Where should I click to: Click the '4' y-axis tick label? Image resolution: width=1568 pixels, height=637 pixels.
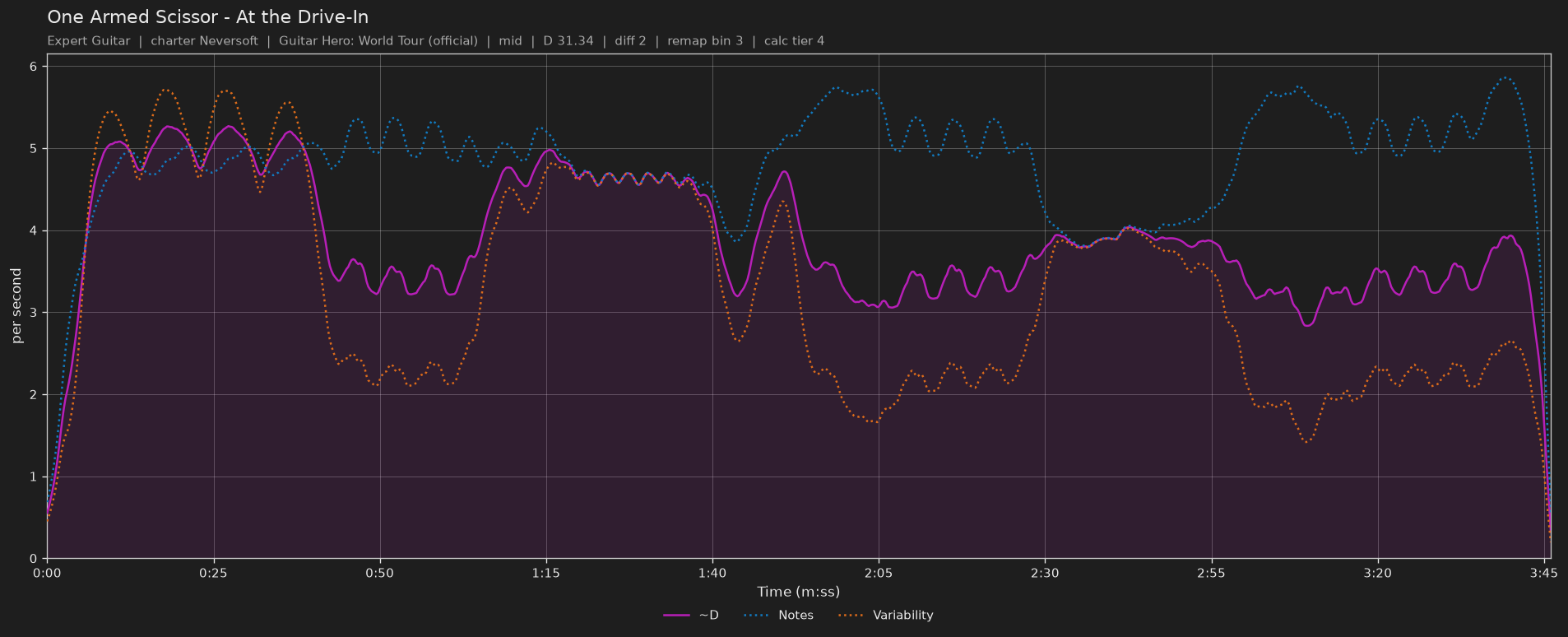[x=34, y=231]
